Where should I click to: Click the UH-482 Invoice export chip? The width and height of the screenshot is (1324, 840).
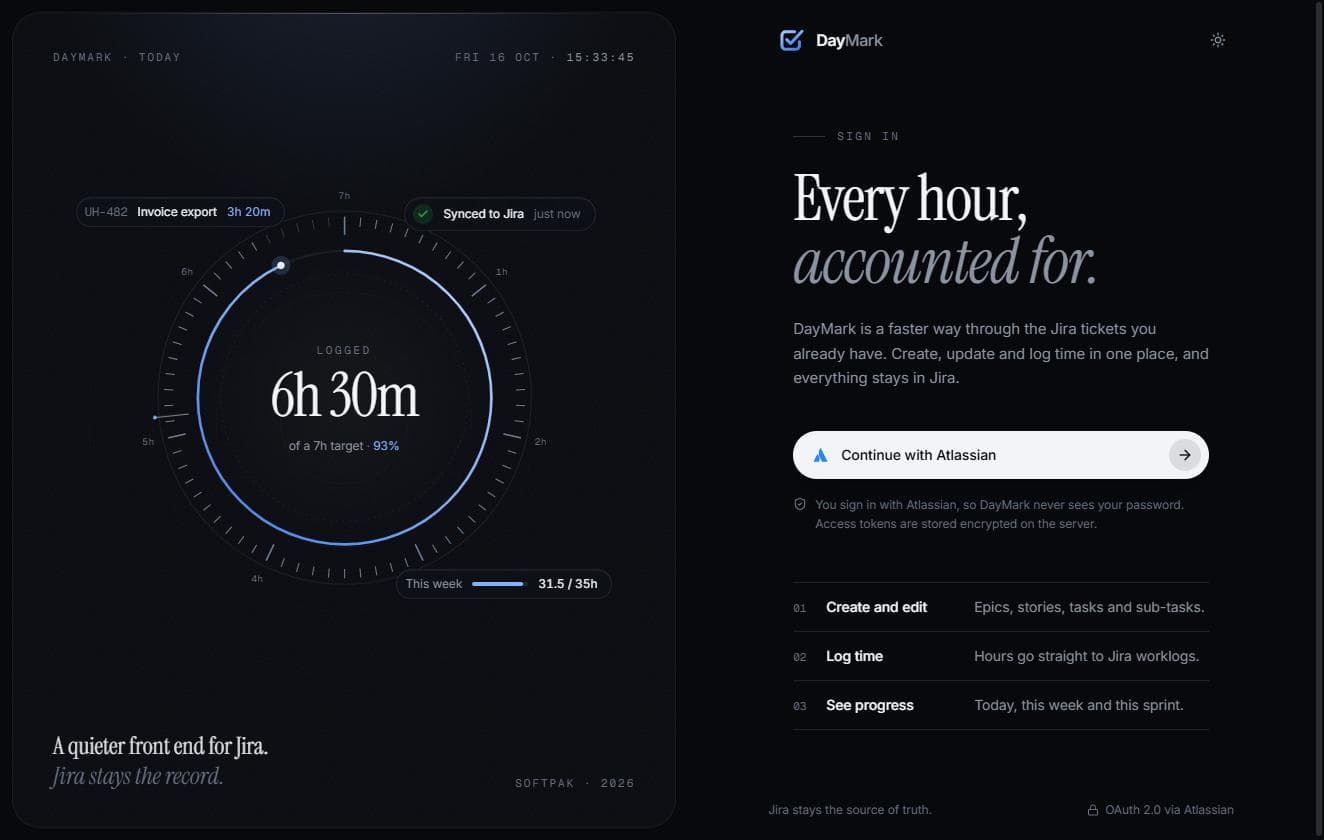point(180,212)
